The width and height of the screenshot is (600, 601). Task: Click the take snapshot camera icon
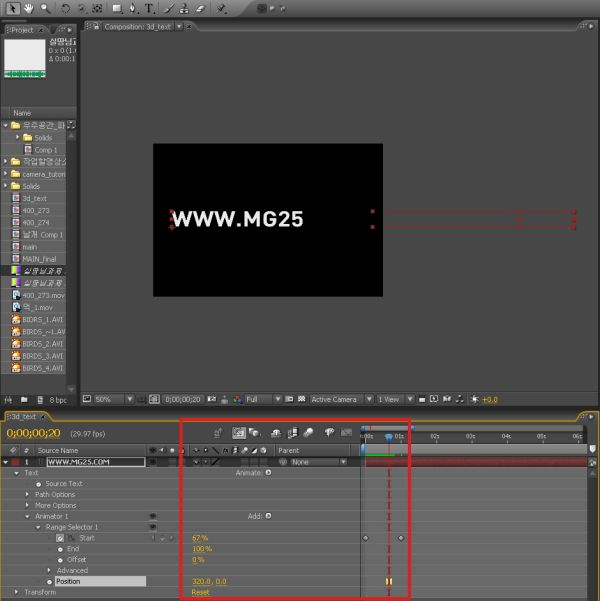(x=212, y=399)
